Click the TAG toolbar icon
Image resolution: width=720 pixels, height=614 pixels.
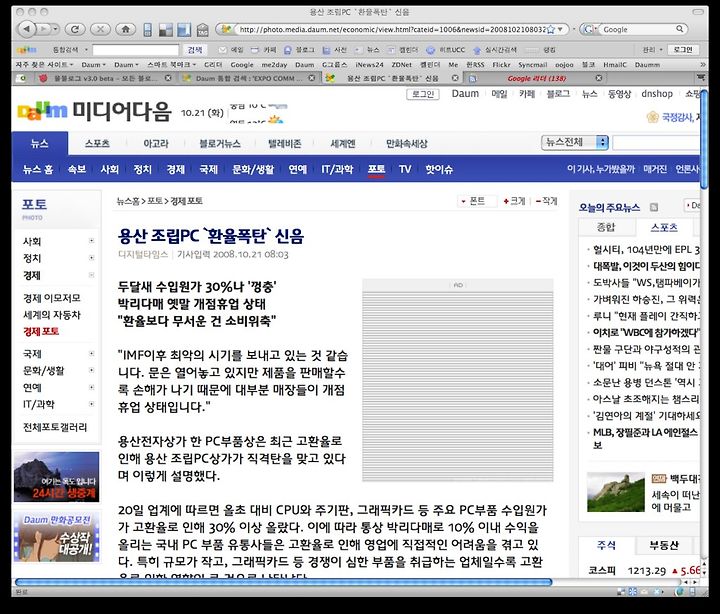coord(202,30)
